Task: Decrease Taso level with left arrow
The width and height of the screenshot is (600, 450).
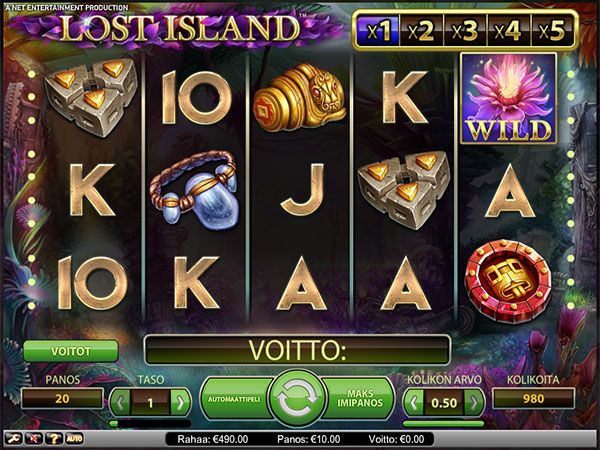Action: pos(121,403)
